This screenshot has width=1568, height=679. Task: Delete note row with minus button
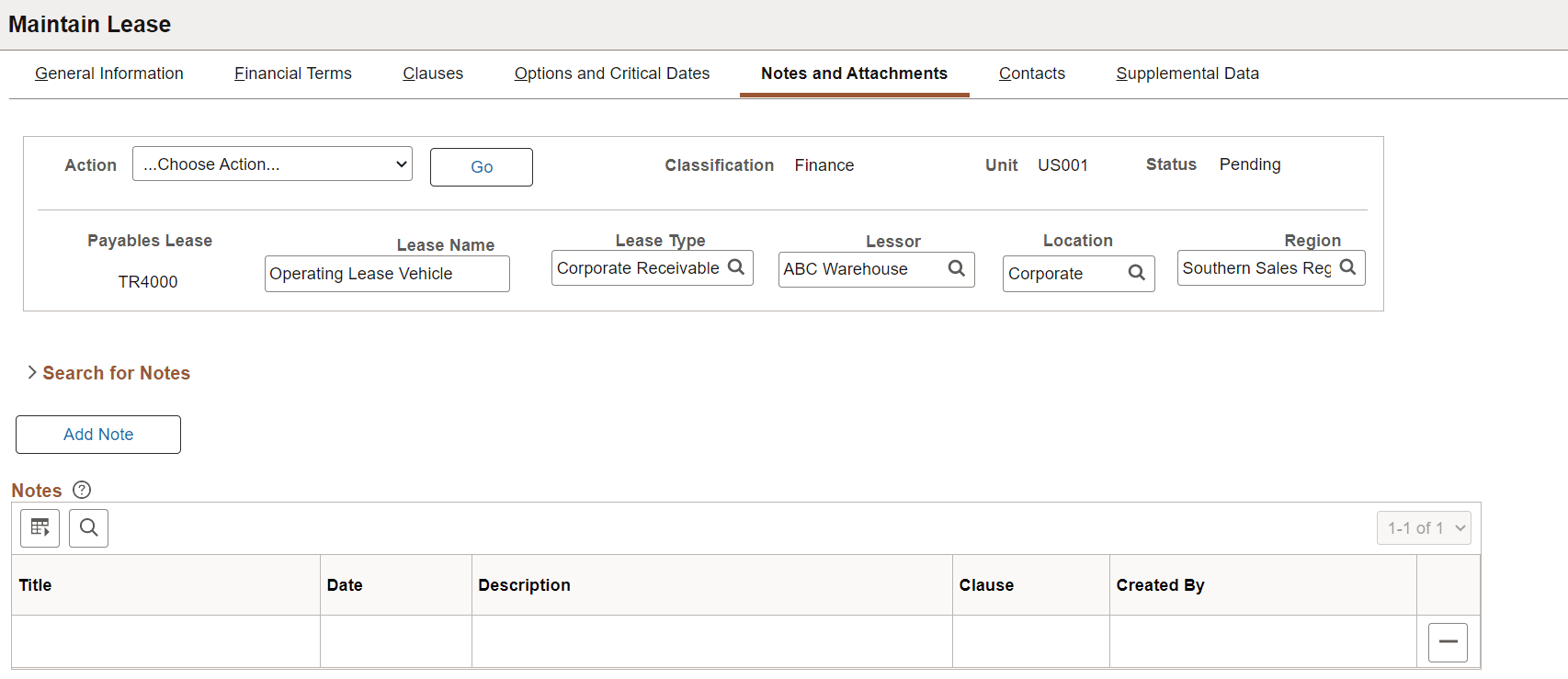(1448, 642)
